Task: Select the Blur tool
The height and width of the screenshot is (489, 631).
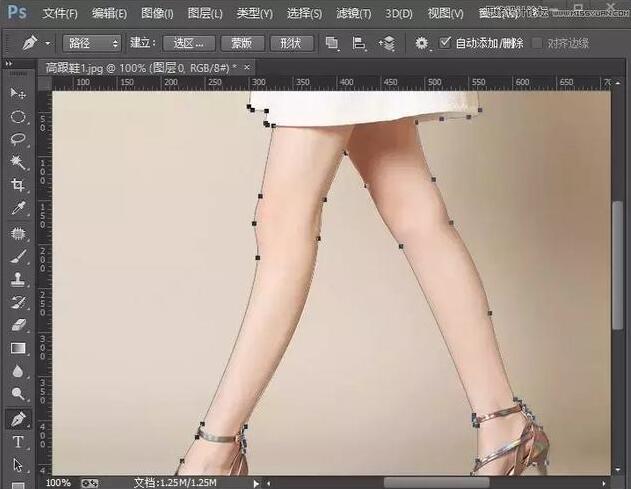Action: tap(18, 371)
